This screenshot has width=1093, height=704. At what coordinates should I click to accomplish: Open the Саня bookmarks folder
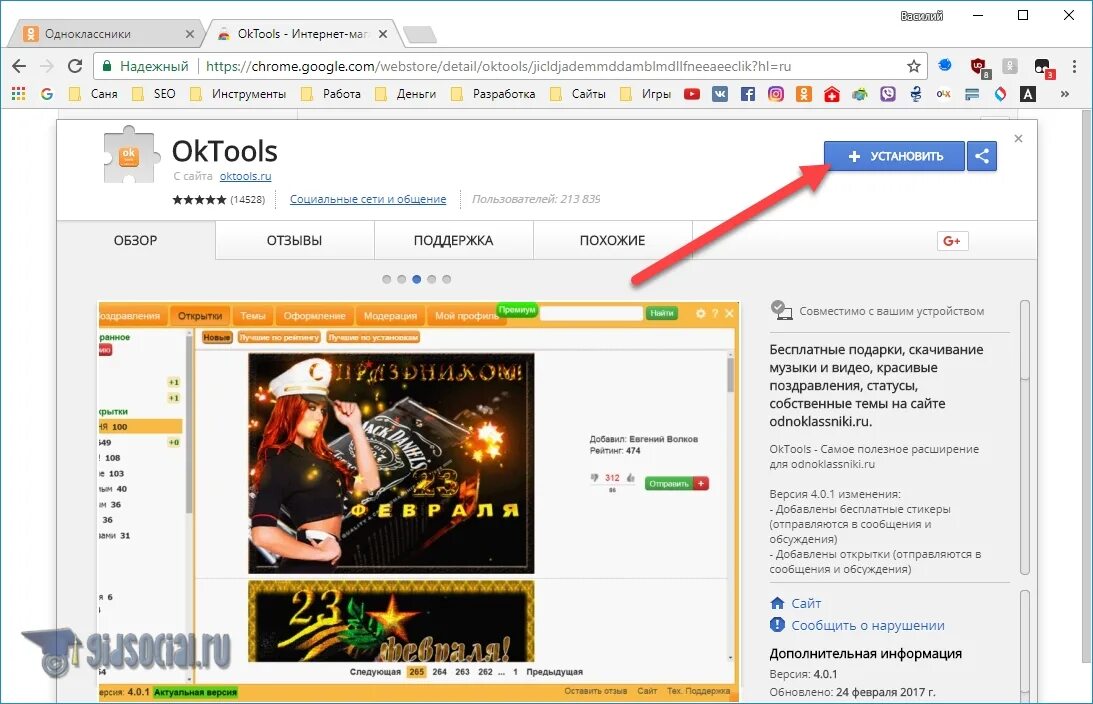(93, 94)
